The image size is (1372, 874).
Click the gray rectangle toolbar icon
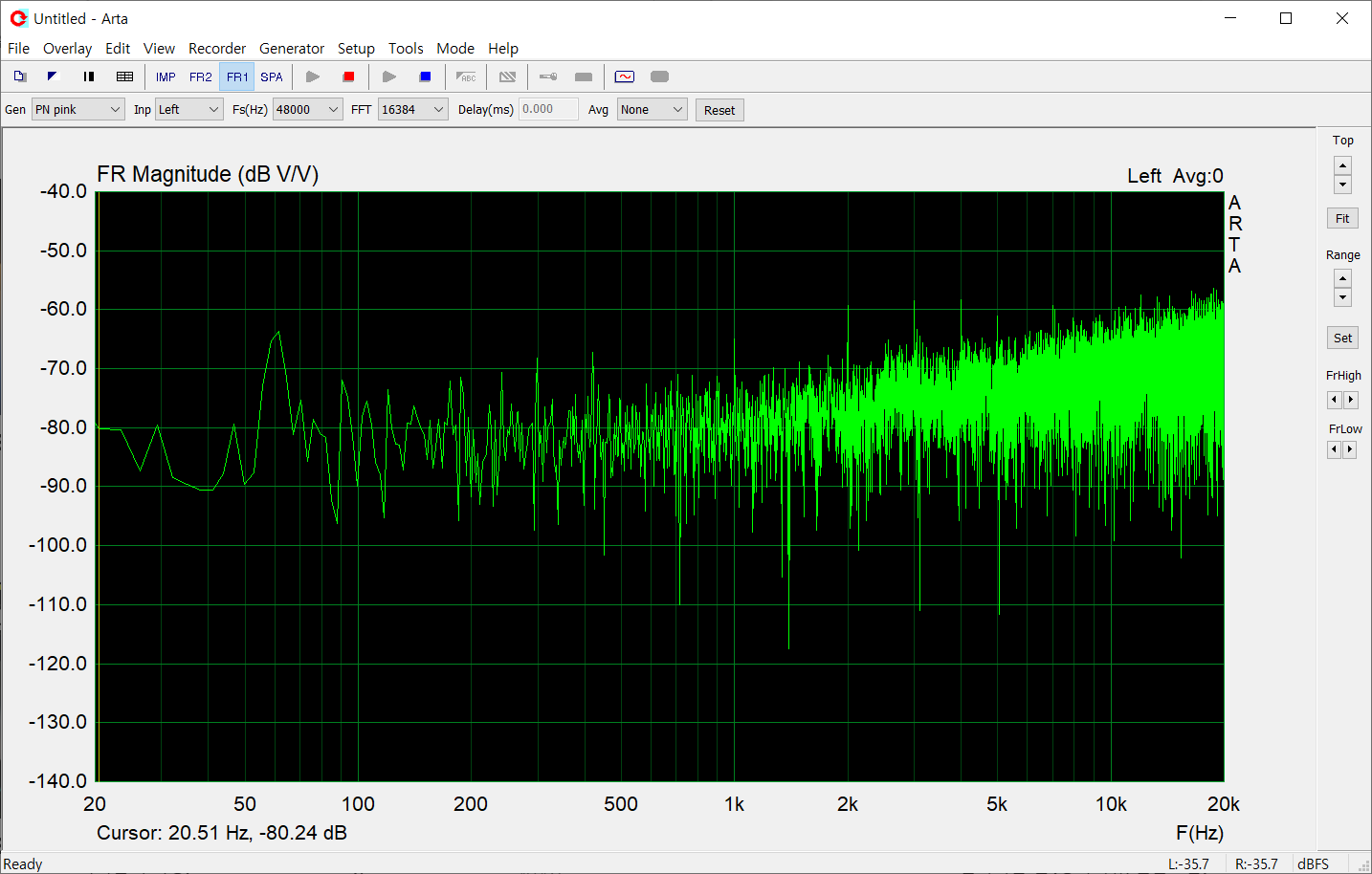pos(584,76)
